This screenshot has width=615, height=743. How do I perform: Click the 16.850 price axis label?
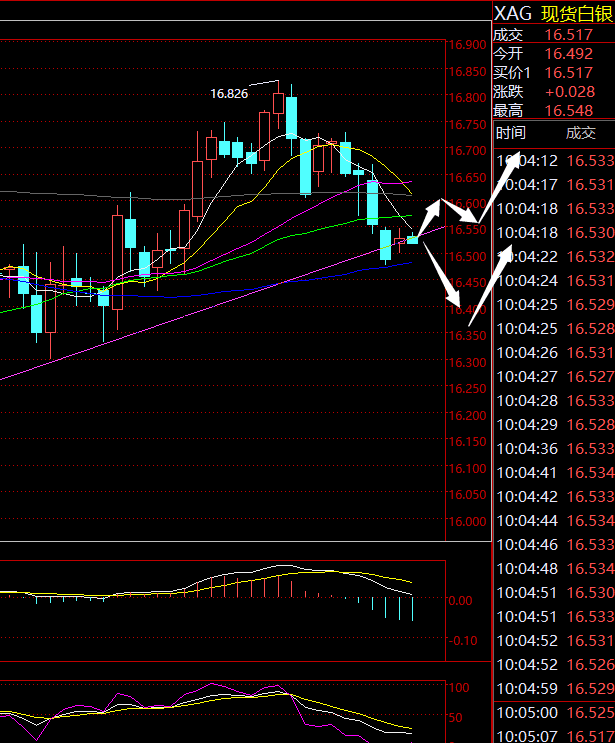point(468,72)
